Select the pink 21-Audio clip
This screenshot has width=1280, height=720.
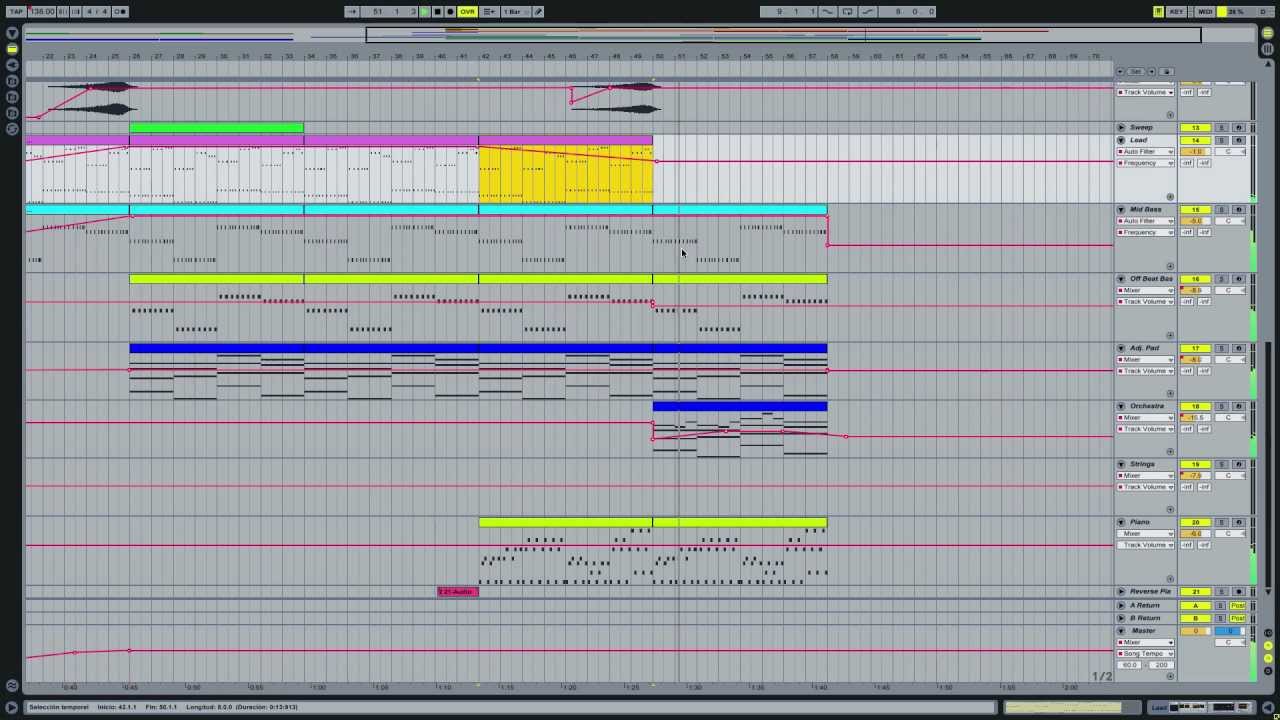pos(458,592)
